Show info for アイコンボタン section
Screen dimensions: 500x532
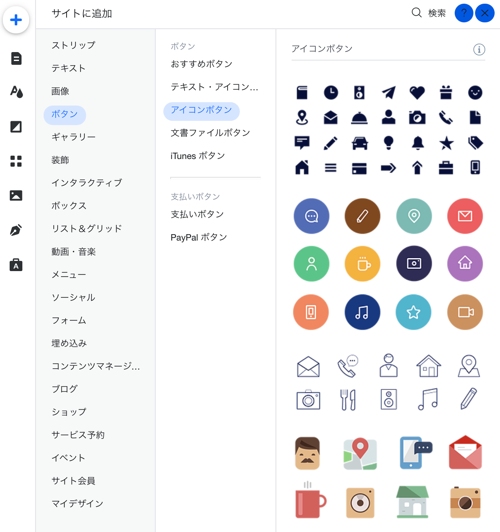tap(479, 50)
